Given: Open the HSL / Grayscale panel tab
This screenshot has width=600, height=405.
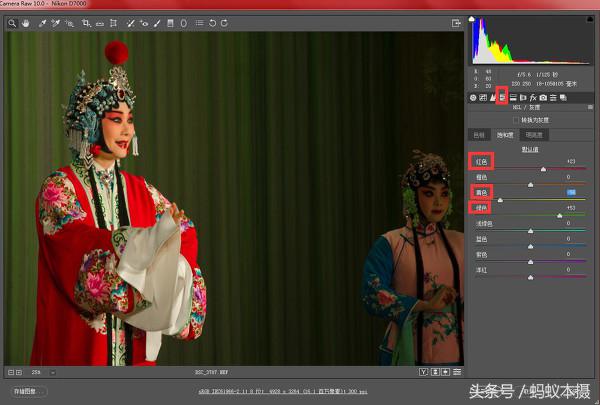Looking at the screenshot, I should [x=502, y=98].
